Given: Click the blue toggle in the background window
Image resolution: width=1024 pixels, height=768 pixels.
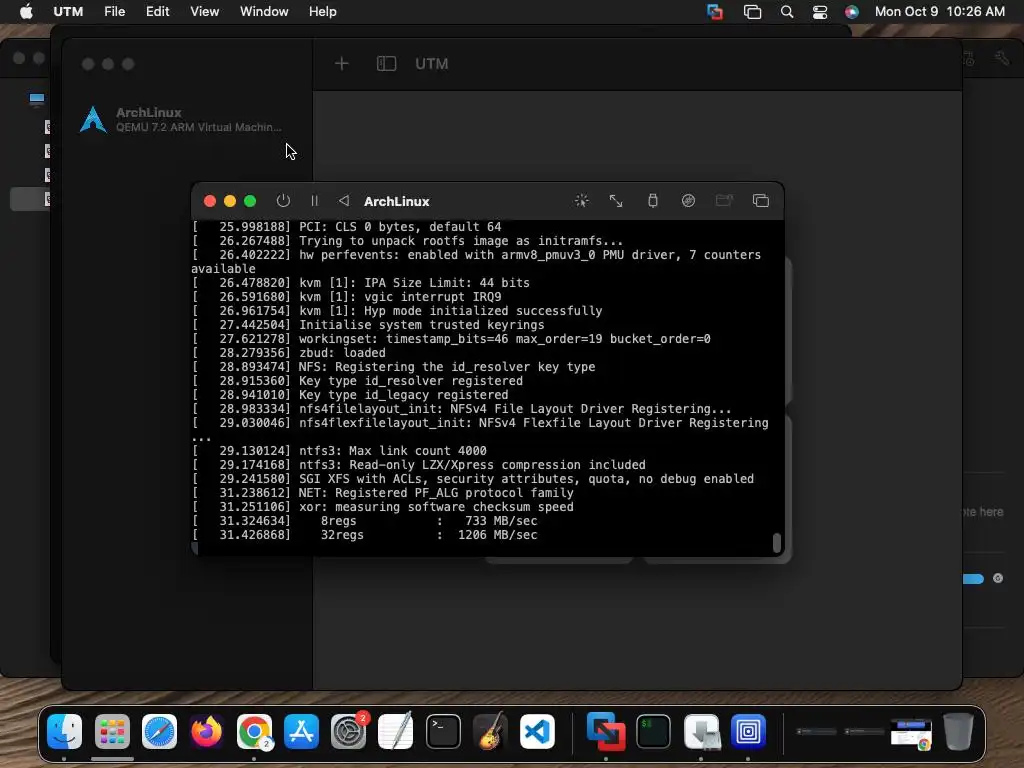Looking at the screenshot, I should pos(972,579).
